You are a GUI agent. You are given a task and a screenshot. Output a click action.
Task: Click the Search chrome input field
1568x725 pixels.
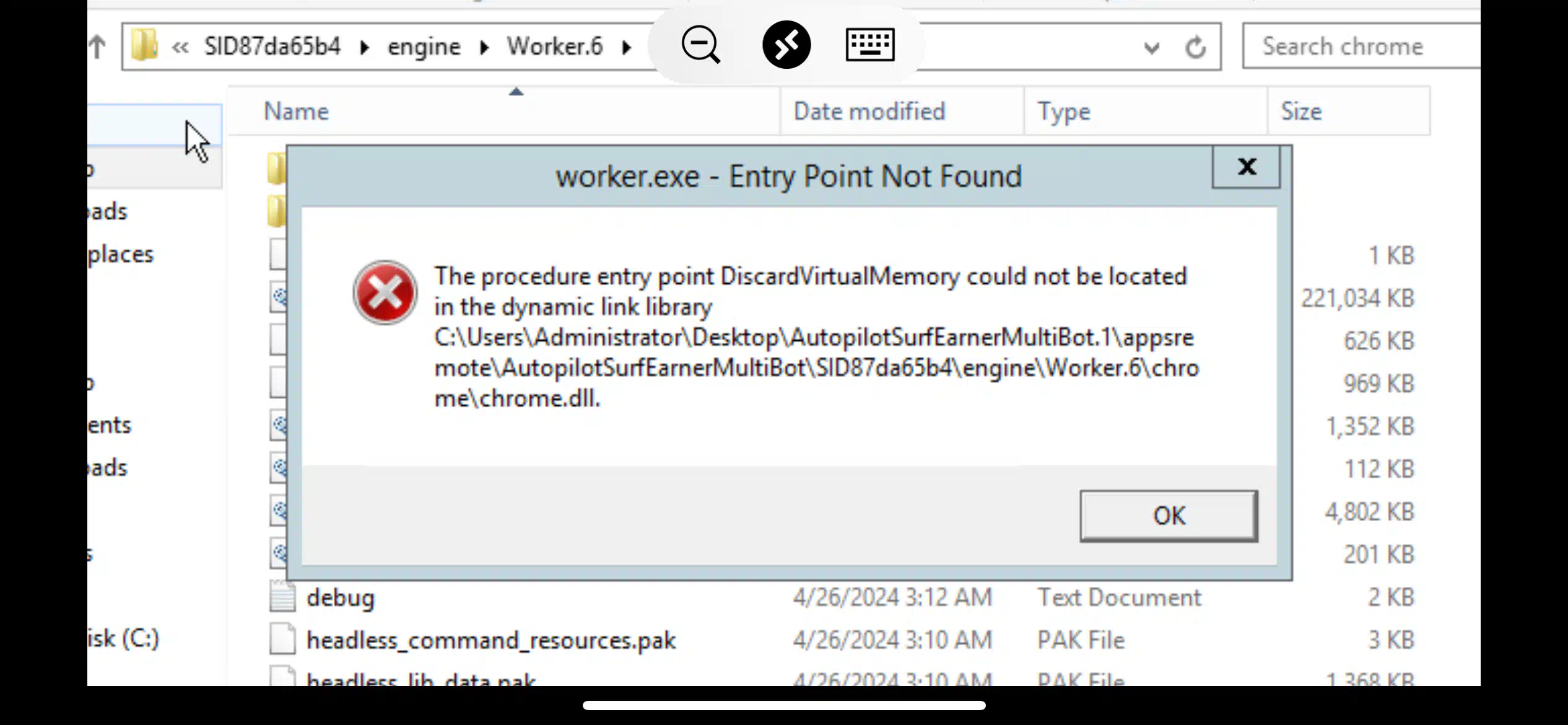pos(1361,46)
